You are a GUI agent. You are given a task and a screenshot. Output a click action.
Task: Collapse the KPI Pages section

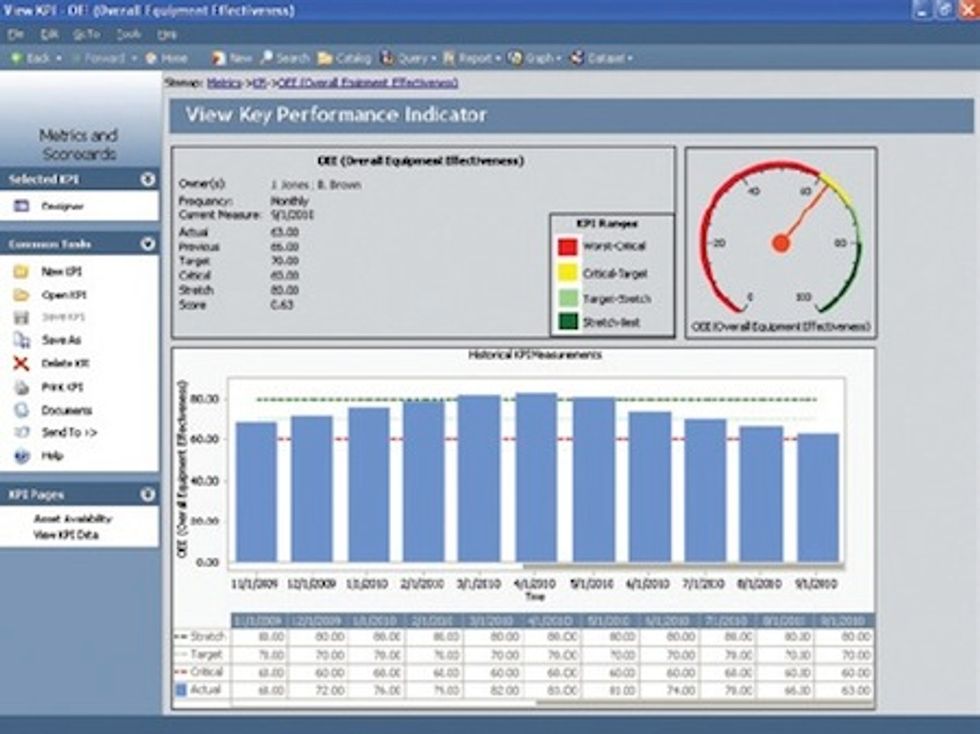pyautogui.click(x=148, y=493)
